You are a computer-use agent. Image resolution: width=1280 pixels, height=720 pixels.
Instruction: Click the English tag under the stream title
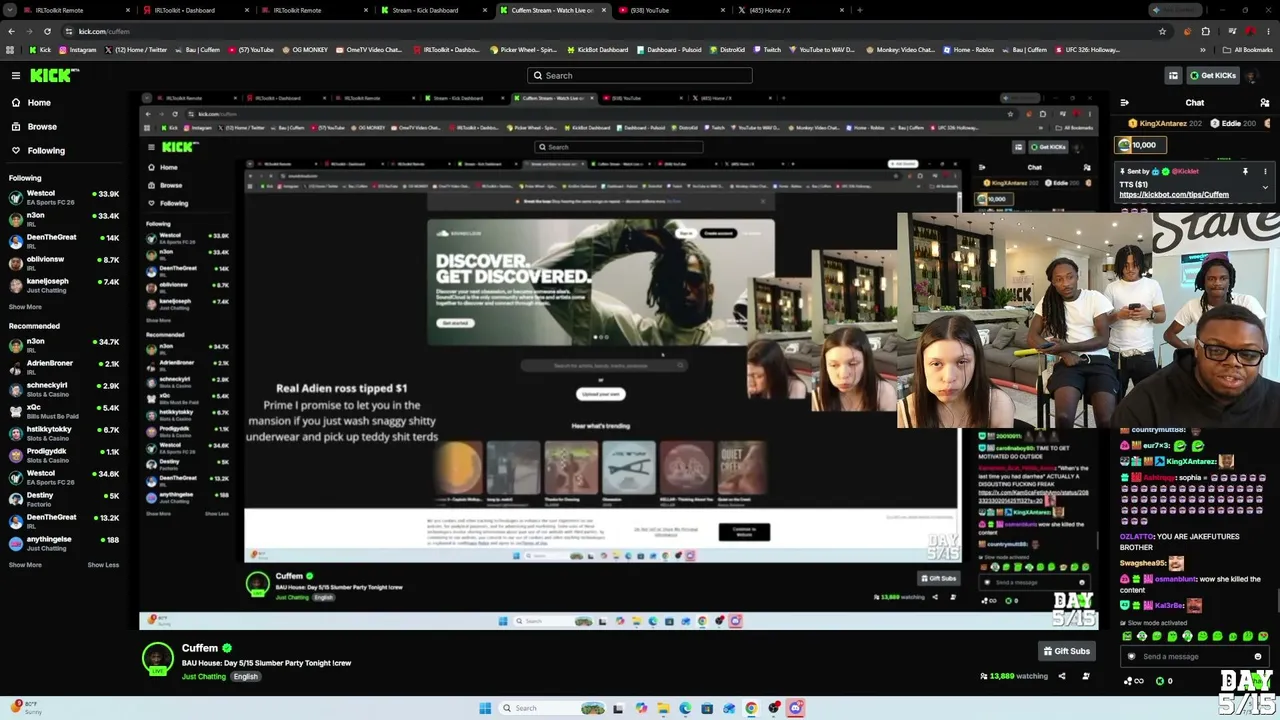[x=246, y=677]
